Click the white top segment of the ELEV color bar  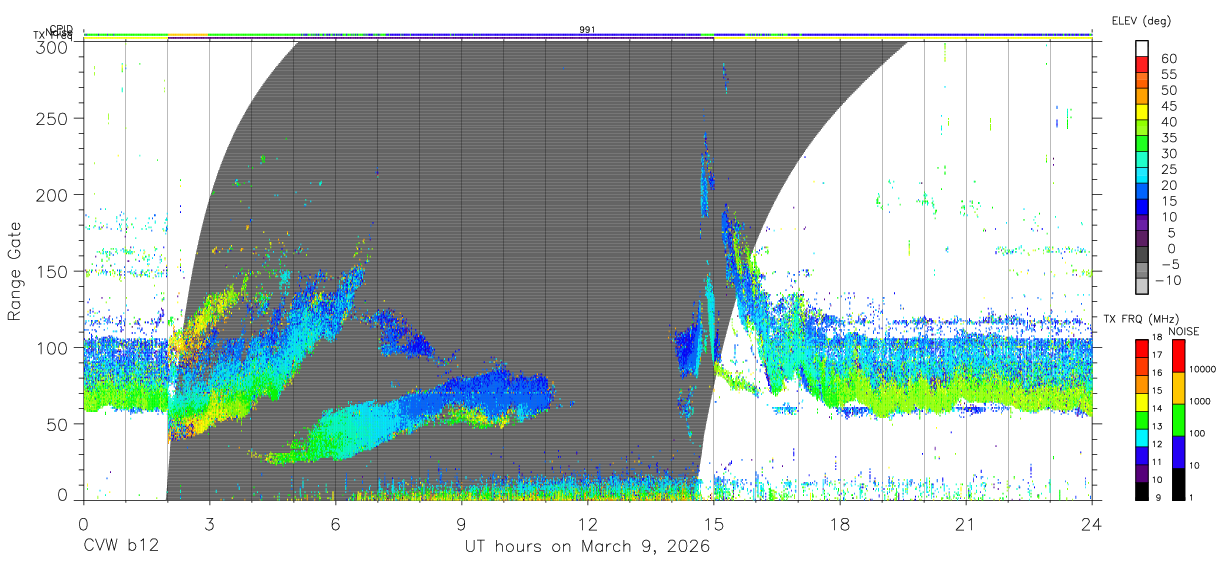point(1142,48)
